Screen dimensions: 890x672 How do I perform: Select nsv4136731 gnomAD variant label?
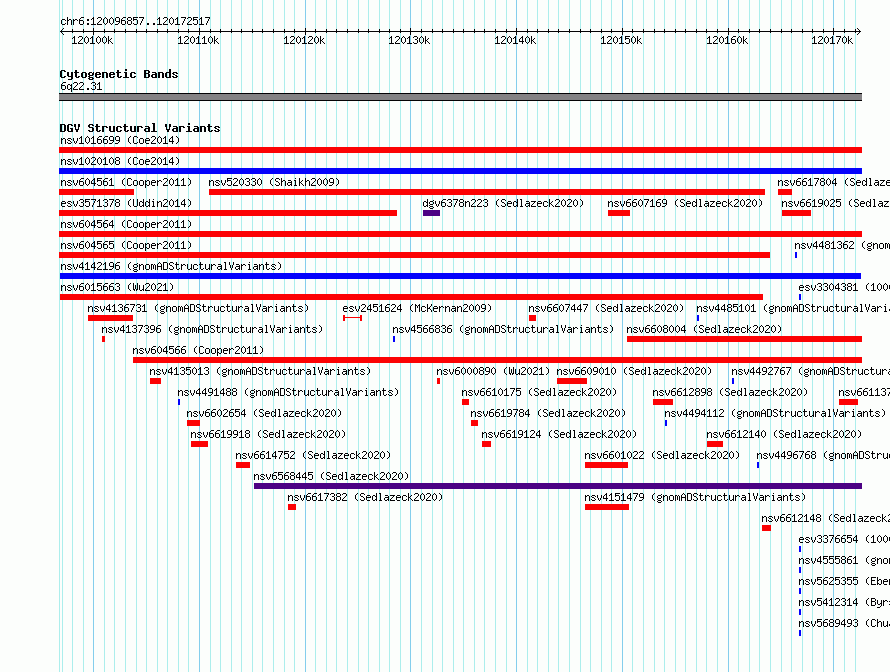[198, 308]
